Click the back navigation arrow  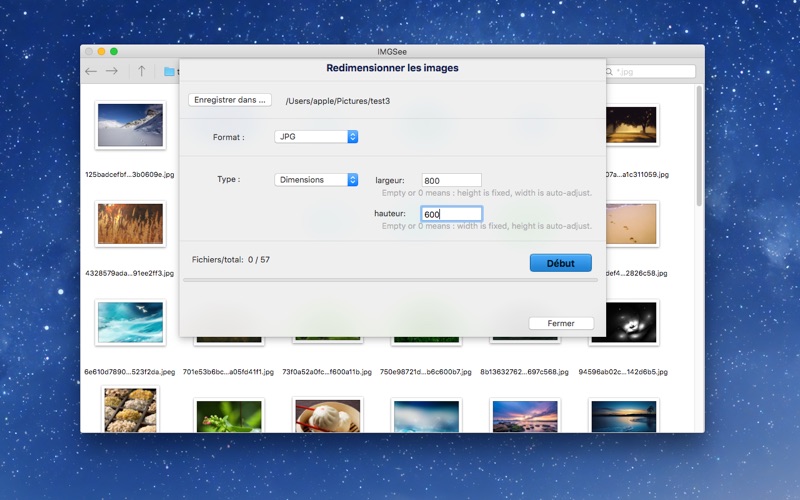pos(91,71)
